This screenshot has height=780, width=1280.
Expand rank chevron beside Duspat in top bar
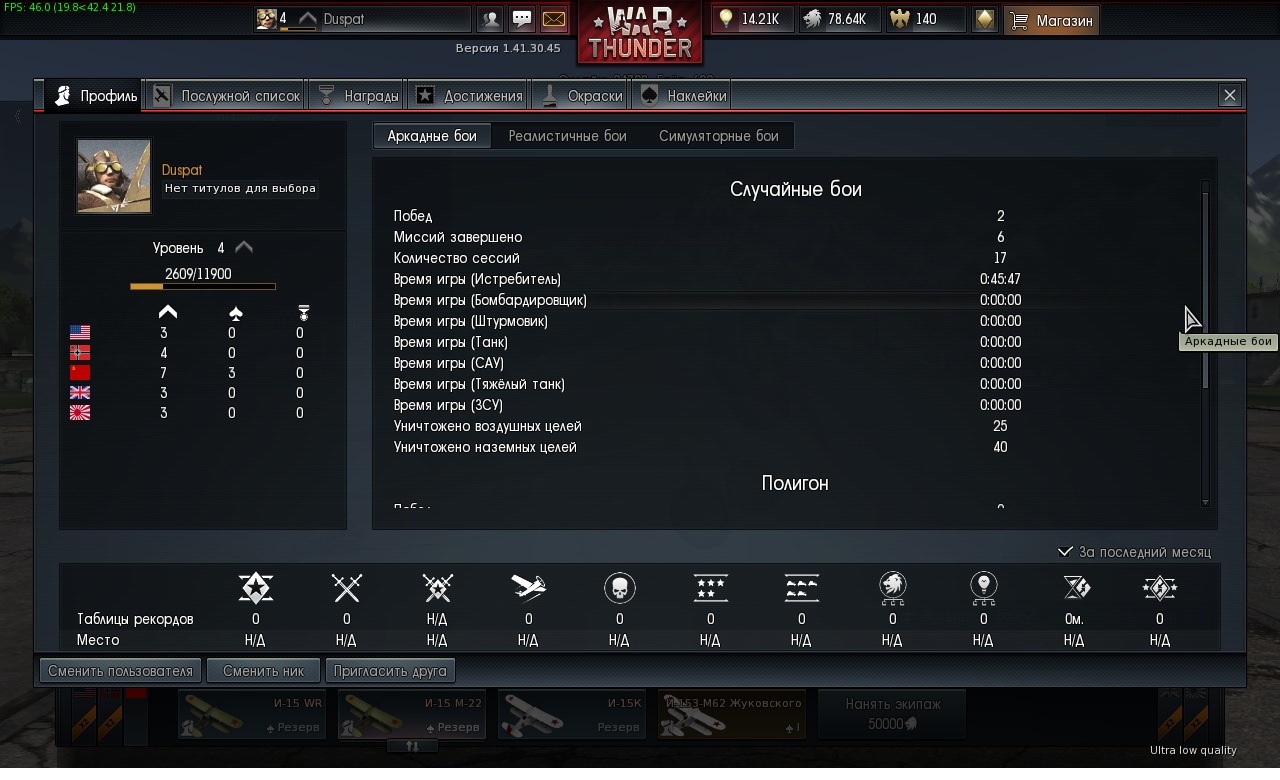click(308, 19)
